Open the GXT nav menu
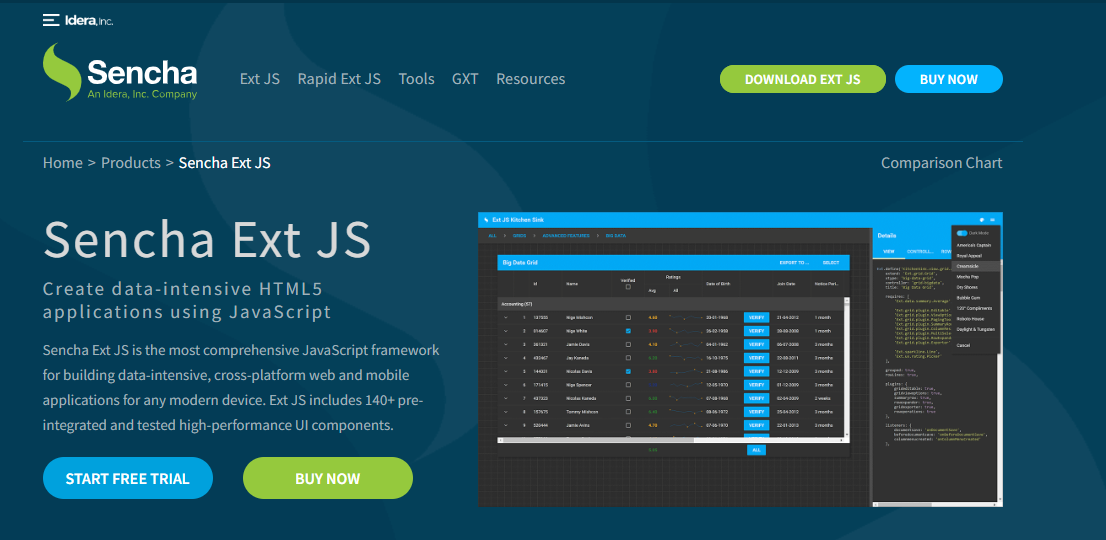This screenshot has width=1106, height=540. (x=466, y=79)
